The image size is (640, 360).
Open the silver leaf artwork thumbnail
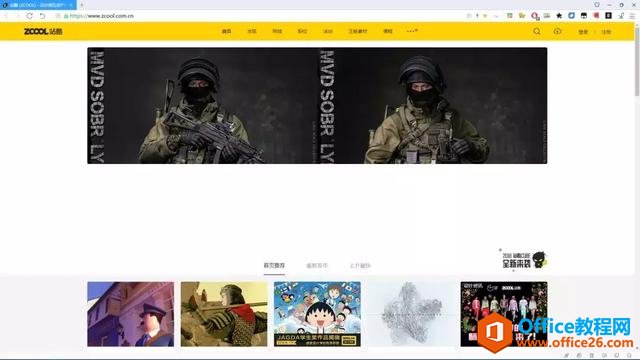pos(411,314)
